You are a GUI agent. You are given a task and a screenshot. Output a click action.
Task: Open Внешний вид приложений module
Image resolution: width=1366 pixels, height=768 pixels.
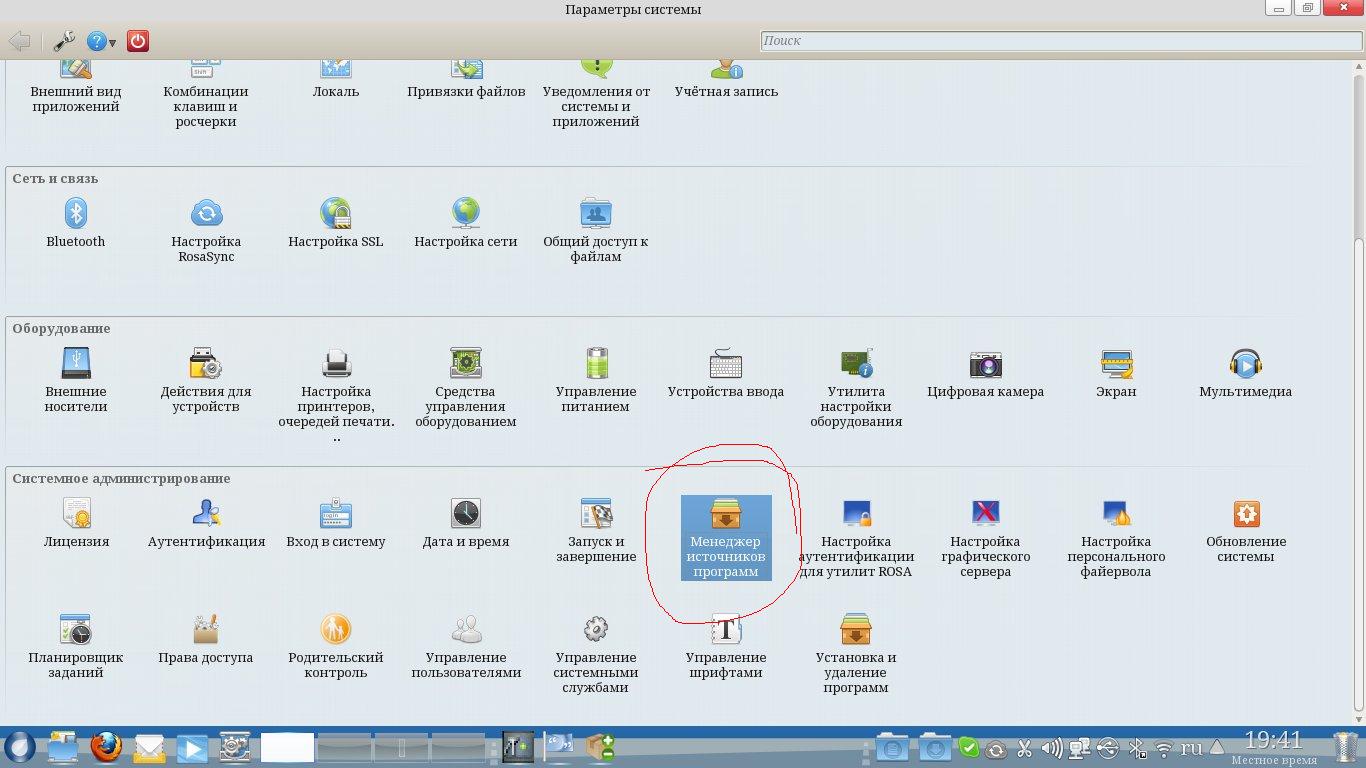pyautogui.click(x=76, y=88)
